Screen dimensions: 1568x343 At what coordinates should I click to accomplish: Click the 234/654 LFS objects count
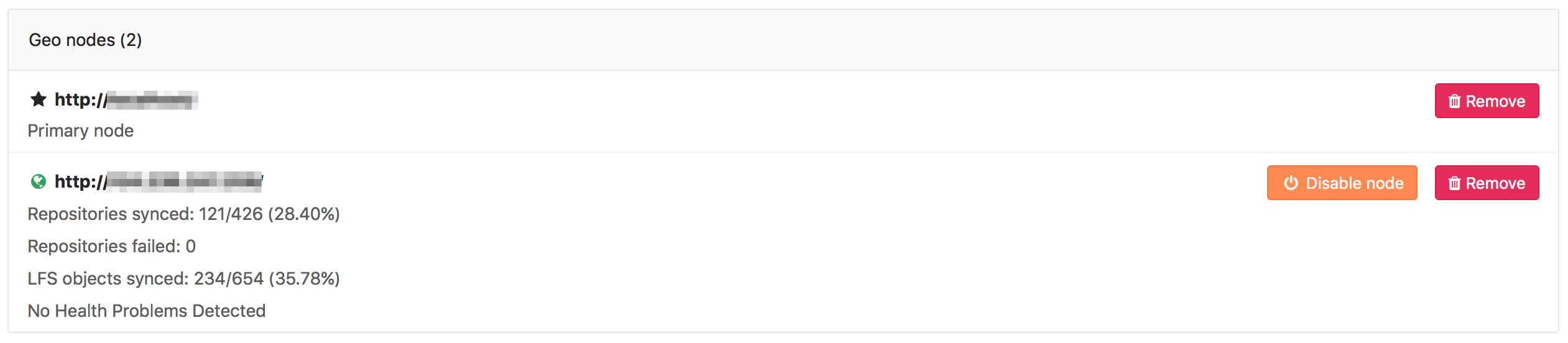tap(228, 278)
